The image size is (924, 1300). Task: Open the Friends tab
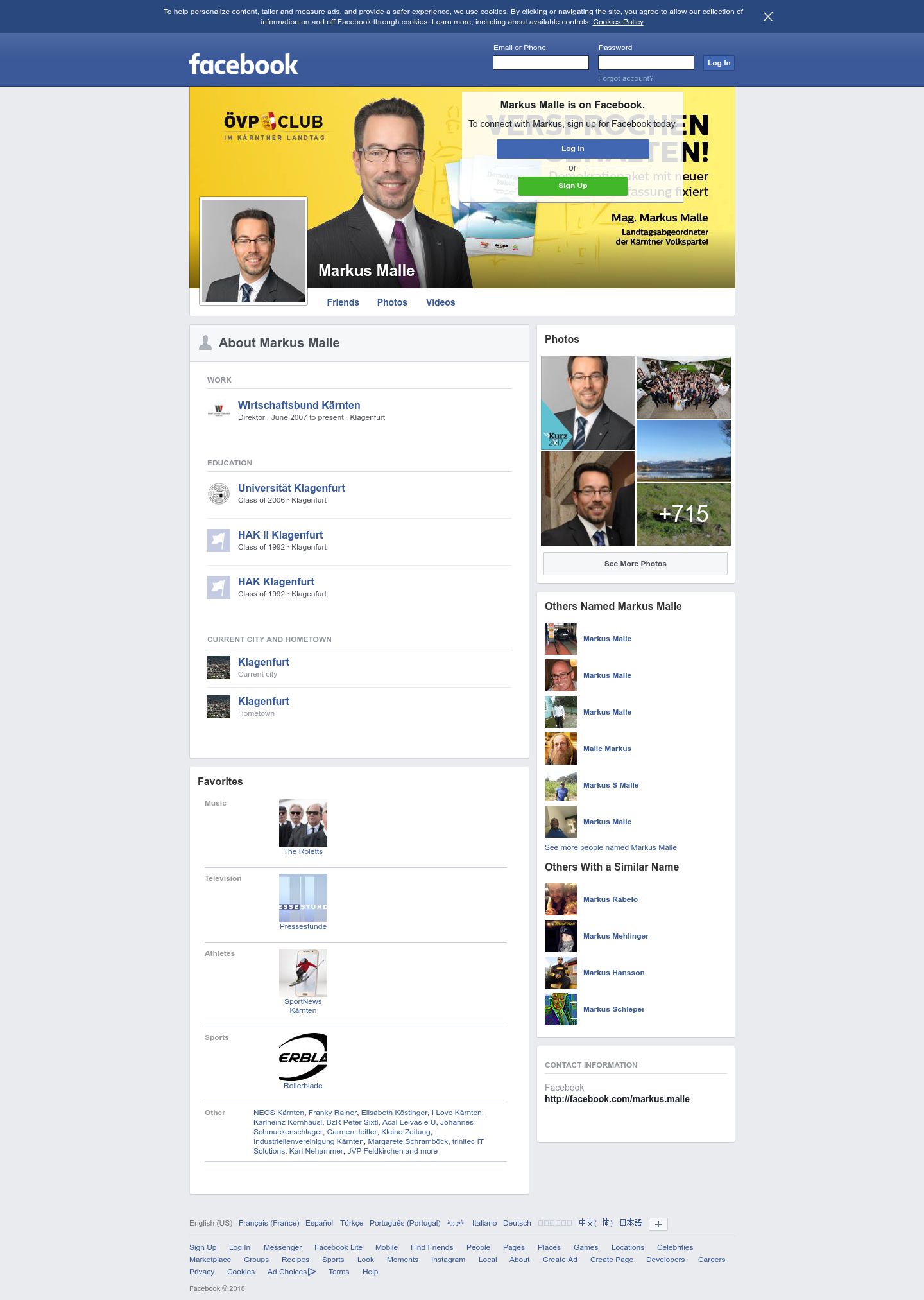tap(343, 302)
